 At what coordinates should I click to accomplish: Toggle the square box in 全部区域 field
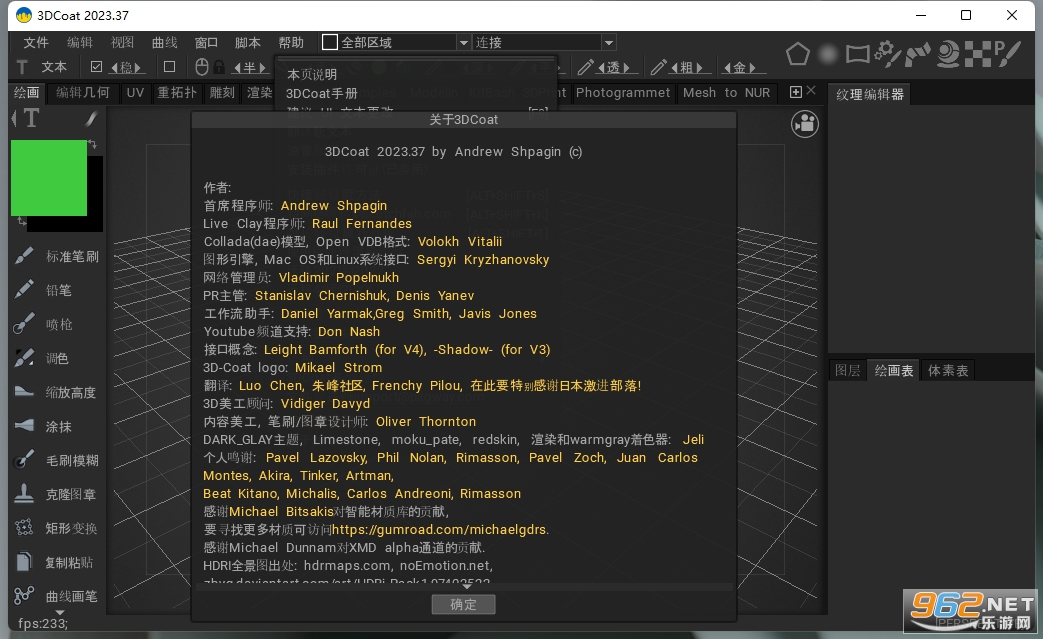point(329,42)
